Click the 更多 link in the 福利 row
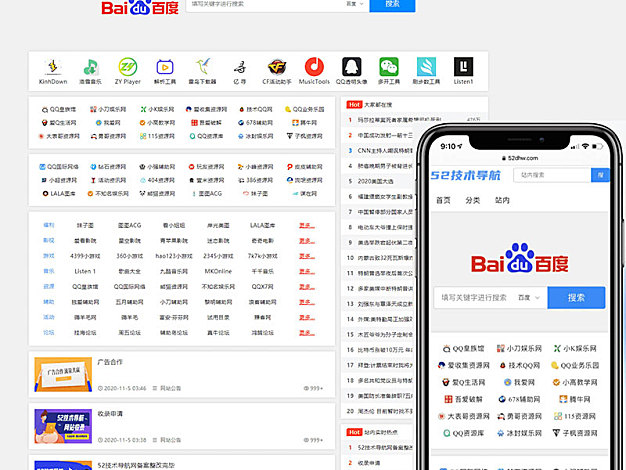Image resolution: width=626 pixels, height=470 pixels. coord(307,226)
